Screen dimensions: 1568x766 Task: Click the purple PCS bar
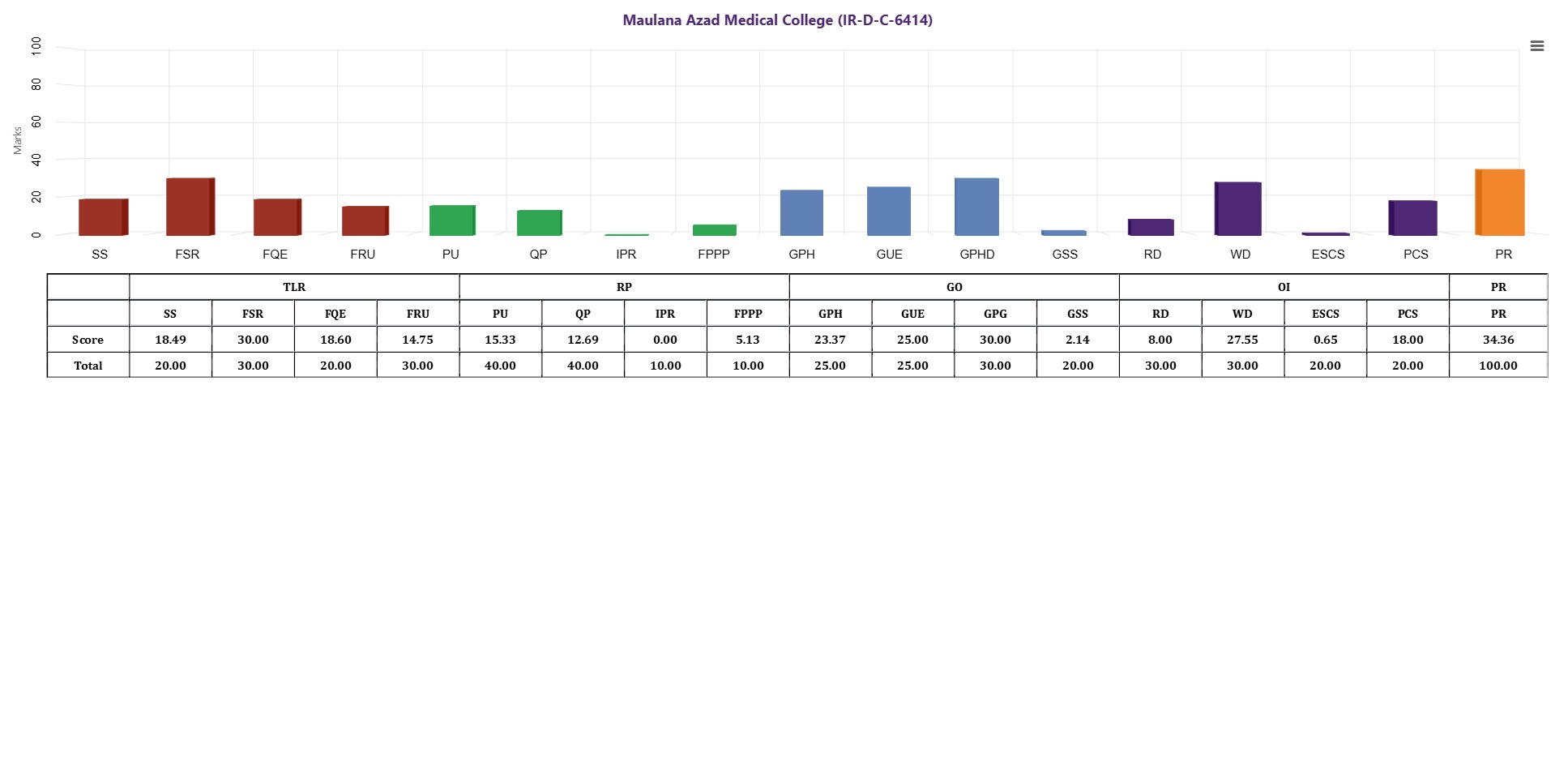(x=1412, y=218)
